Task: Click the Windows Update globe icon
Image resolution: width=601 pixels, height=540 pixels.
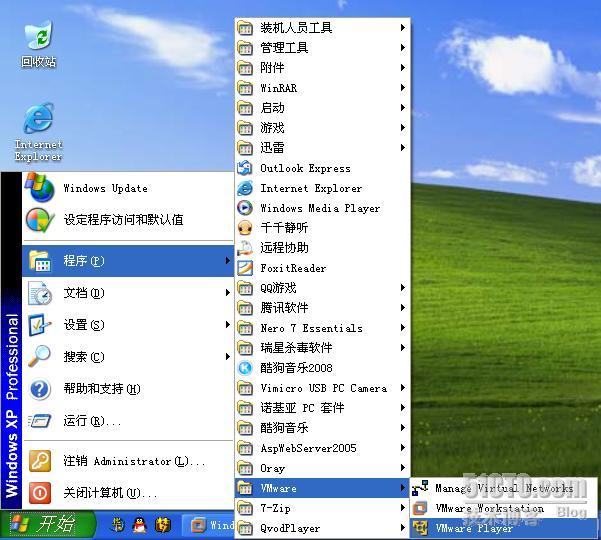Action: [x=39, y=187]
